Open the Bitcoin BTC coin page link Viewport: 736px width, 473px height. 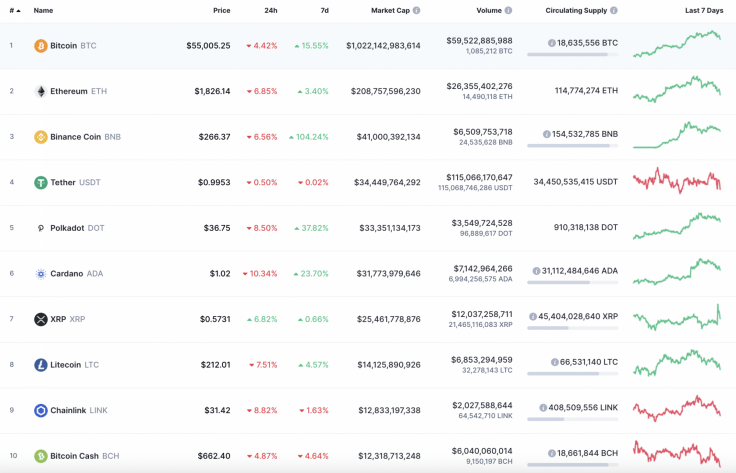73,46
